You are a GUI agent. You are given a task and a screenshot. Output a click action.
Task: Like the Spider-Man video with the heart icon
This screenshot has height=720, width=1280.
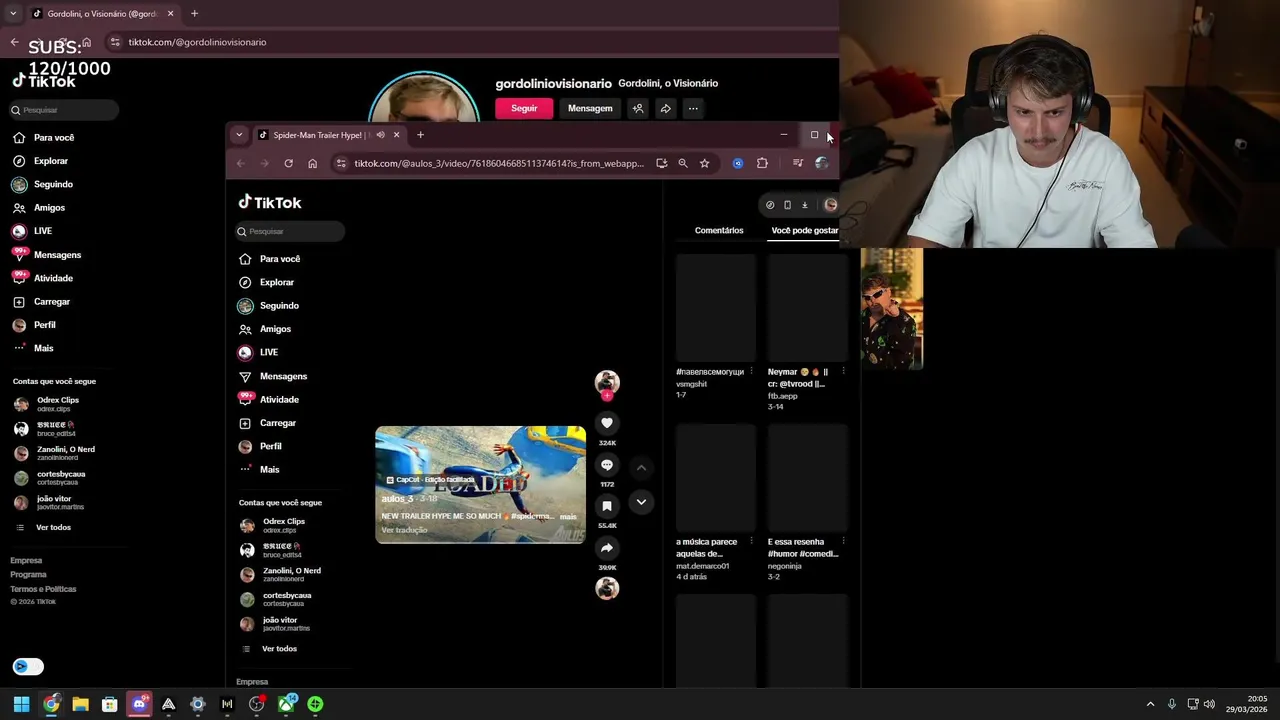(x=607, y=423)
